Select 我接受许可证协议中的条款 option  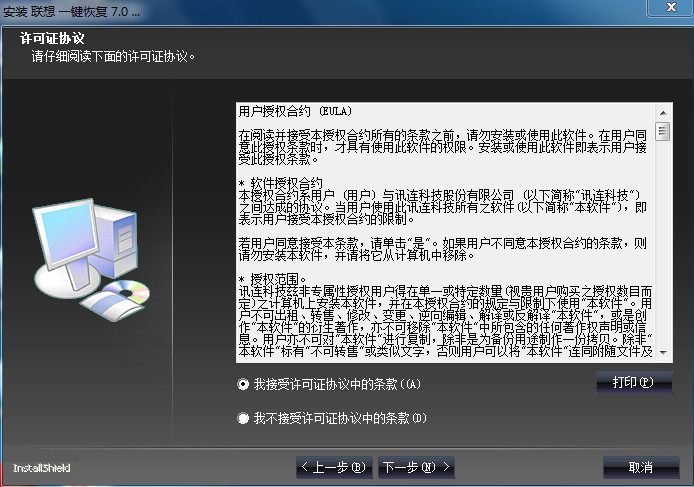coord(243,384)
